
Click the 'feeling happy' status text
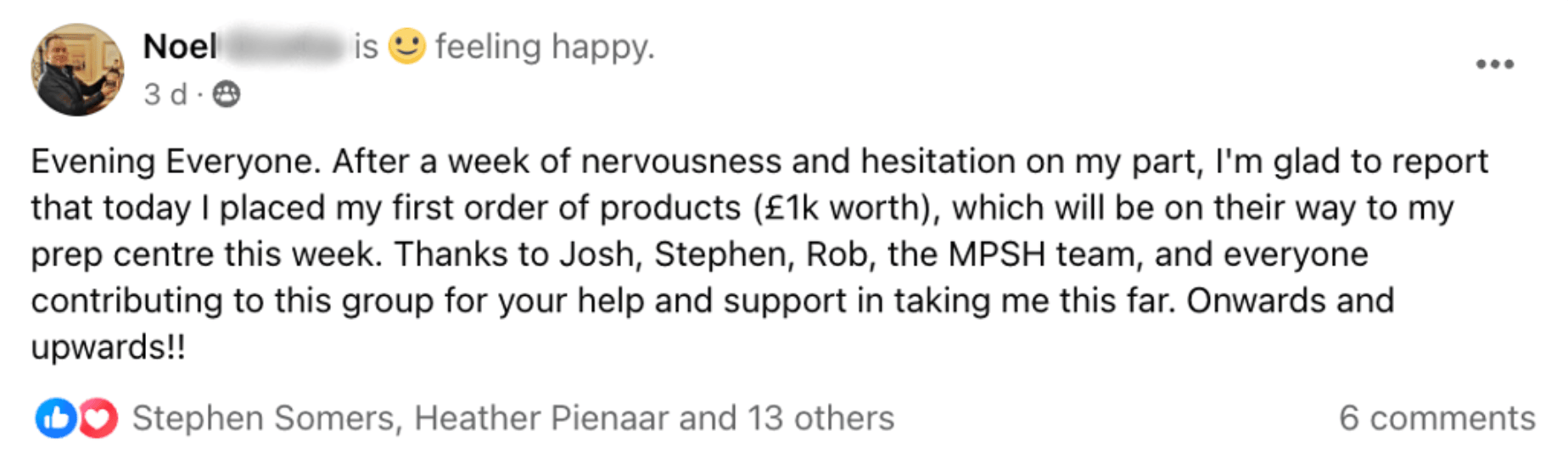tap(545, 47)
